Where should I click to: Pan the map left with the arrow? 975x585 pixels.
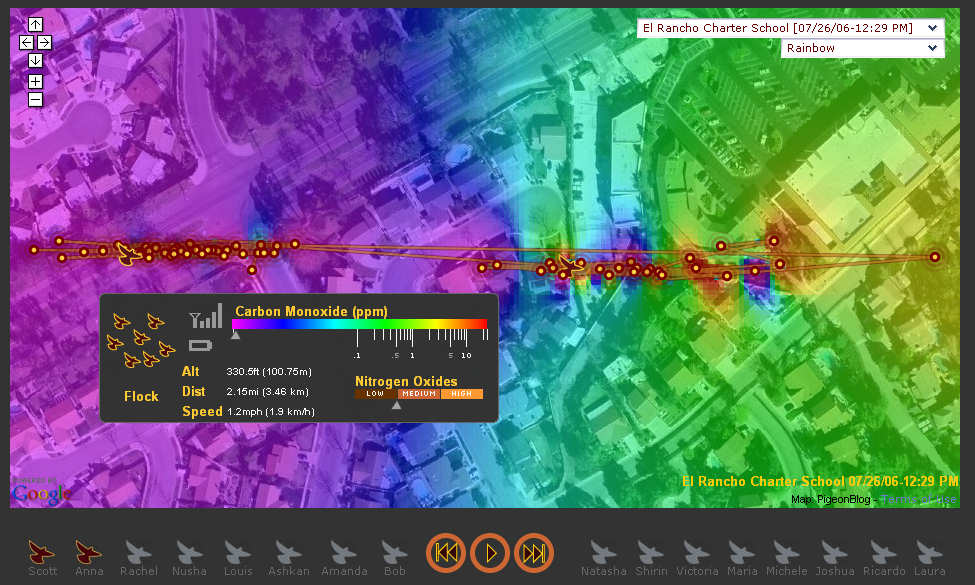pyautogui.click(x=26, y=42)
